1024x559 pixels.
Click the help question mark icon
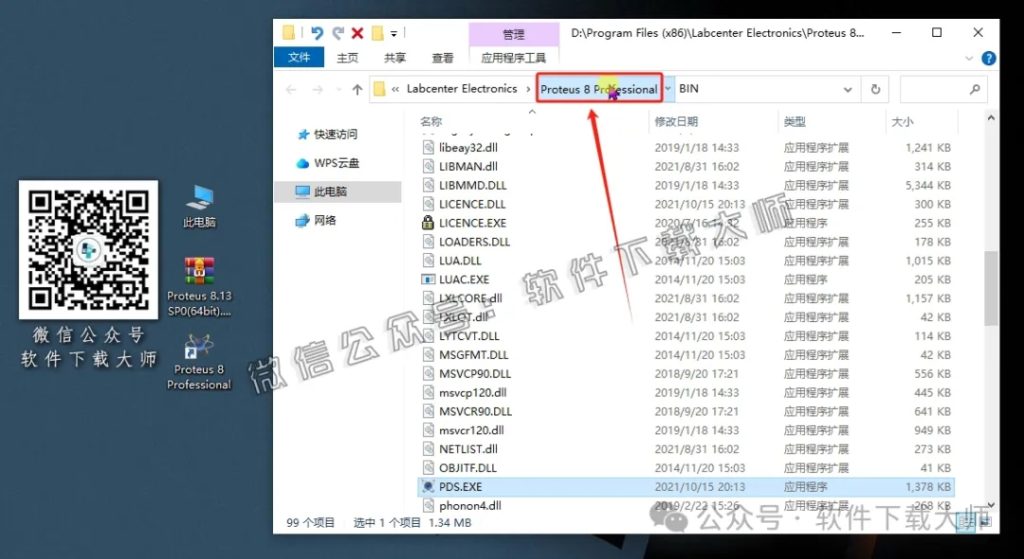[989, 58]
